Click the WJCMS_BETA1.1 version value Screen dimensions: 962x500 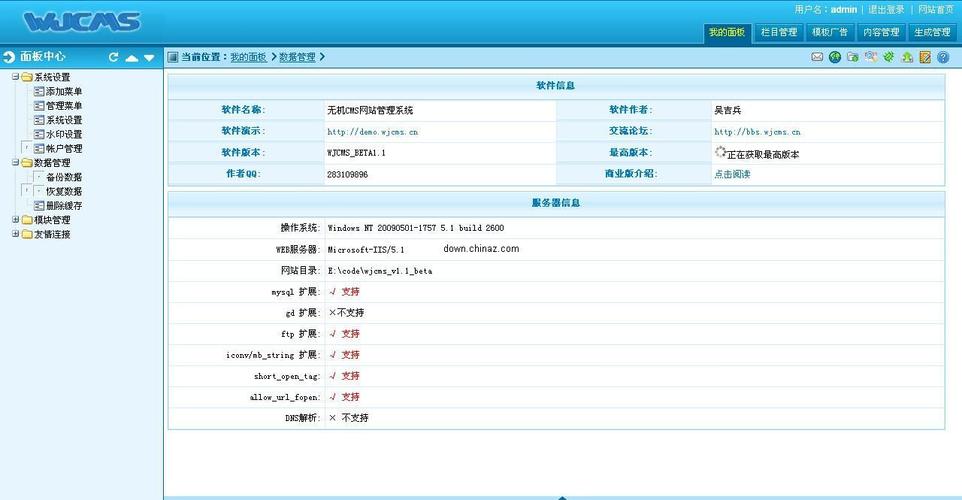coord(356,153)
